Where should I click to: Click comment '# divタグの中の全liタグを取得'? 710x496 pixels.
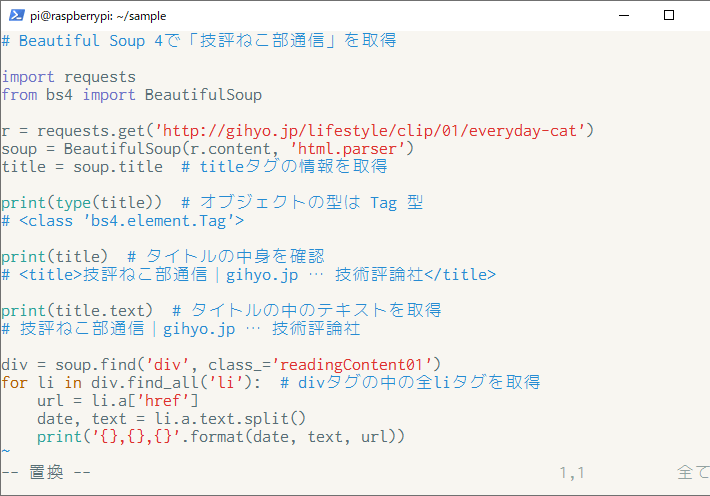pos(410,383)
